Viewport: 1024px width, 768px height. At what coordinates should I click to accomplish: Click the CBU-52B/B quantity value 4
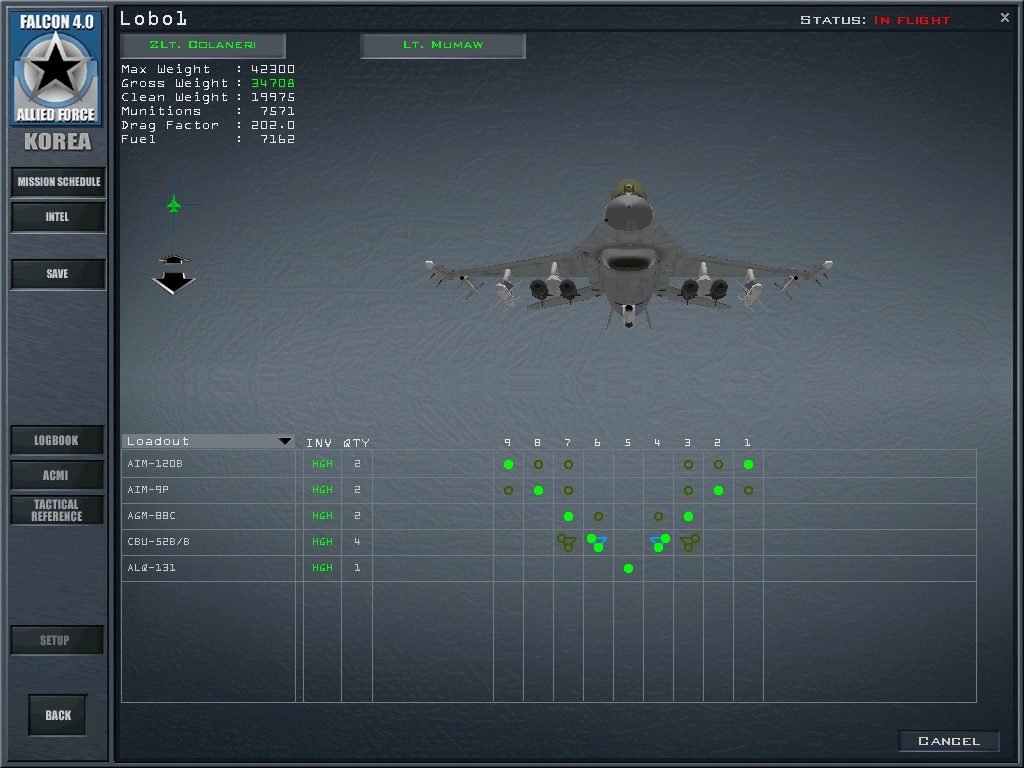coord(357,542)
